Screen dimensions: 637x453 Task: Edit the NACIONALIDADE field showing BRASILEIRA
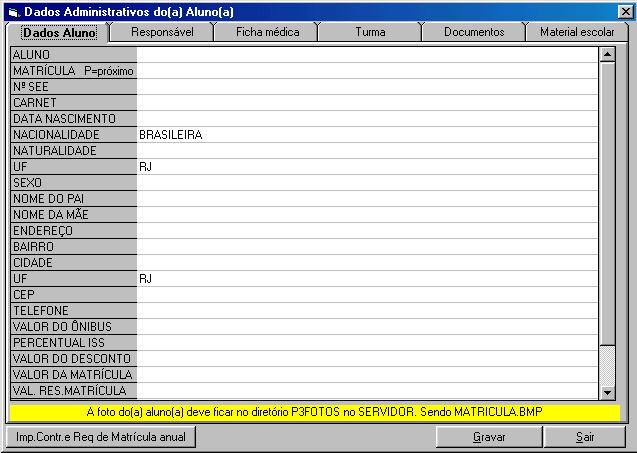(x=366, y=135)
